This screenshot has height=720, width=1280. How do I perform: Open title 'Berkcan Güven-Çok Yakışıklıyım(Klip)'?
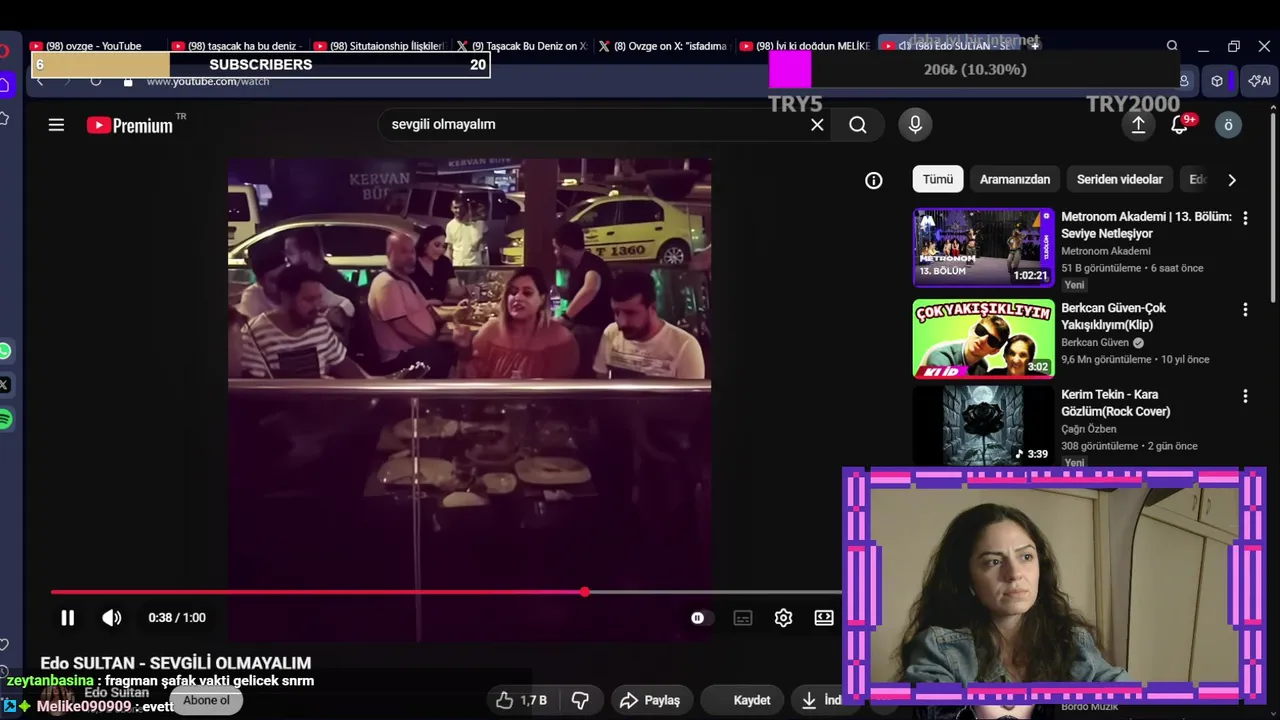coord(1114,316)
